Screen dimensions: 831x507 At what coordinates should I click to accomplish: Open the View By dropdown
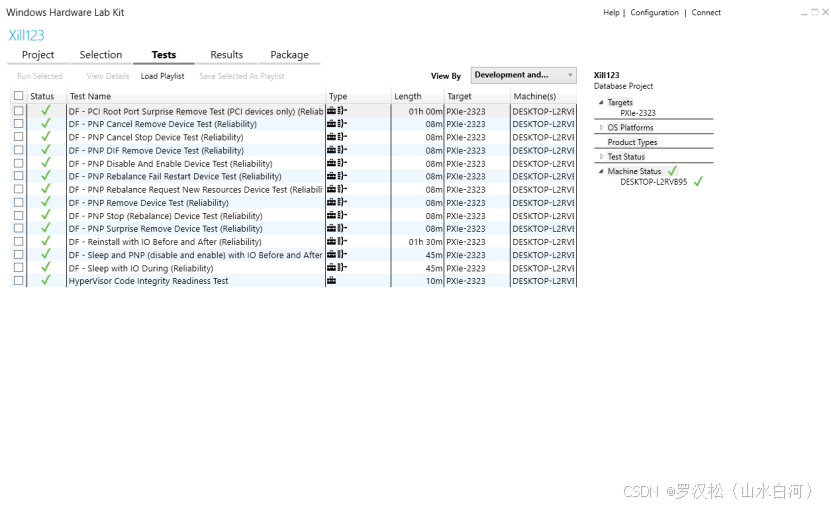click(523, 75)
